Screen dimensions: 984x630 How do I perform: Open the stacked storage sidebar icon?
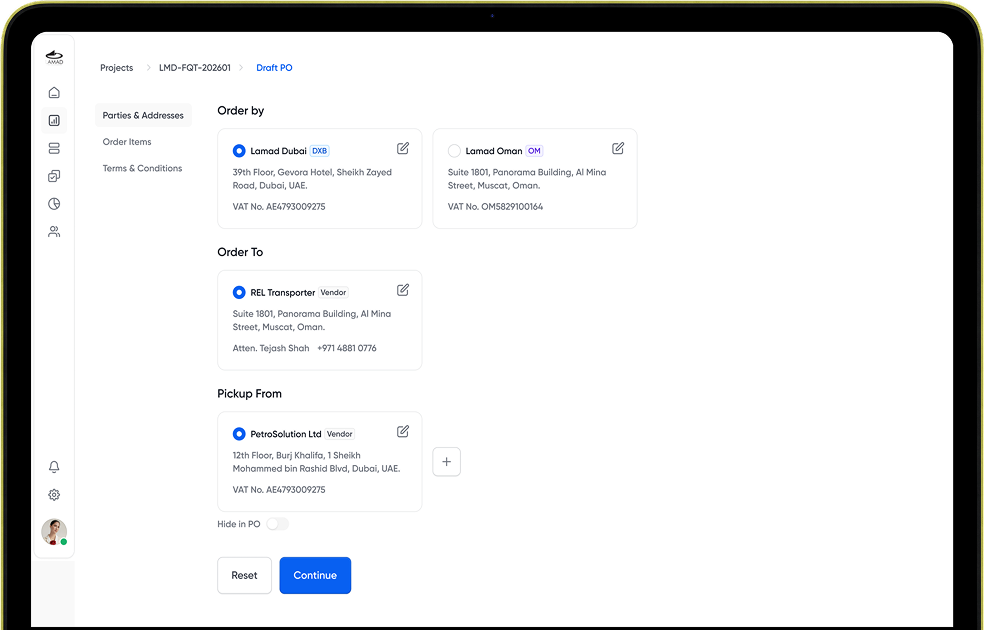pyautogui.click(x=54, y=149)
